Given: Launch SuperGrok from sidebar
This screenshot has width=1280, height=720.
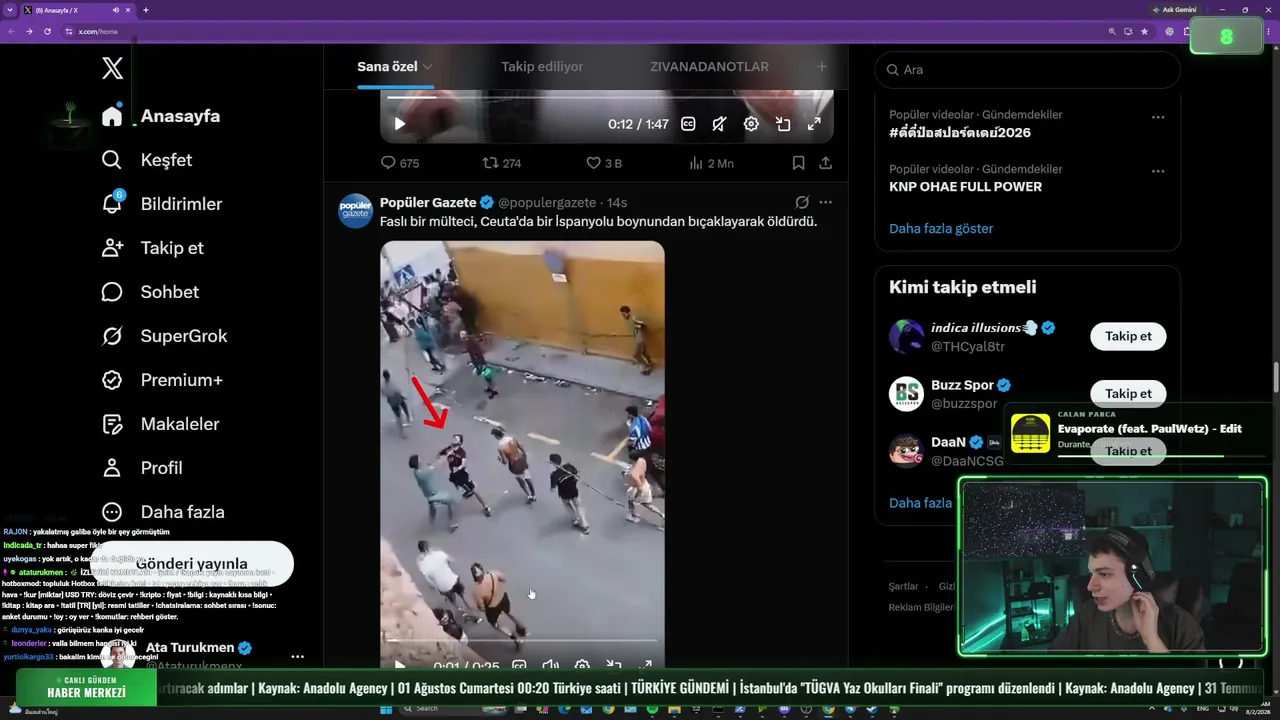Looking at the screenshot, I should [165, 336].
